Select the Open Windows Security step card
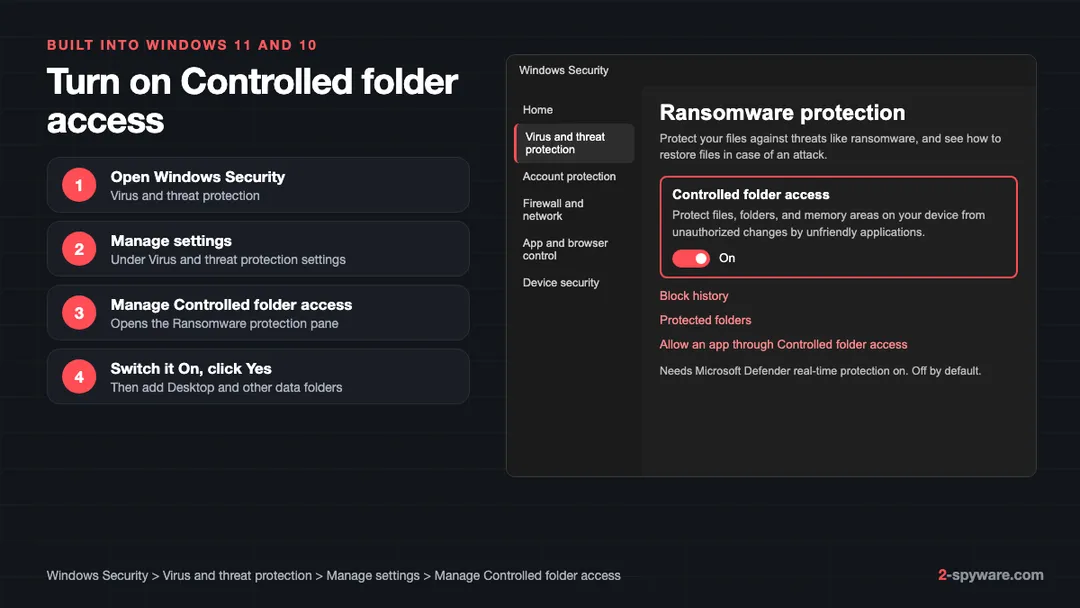This screenshot has width=1080, height=608. click(258, 185)
